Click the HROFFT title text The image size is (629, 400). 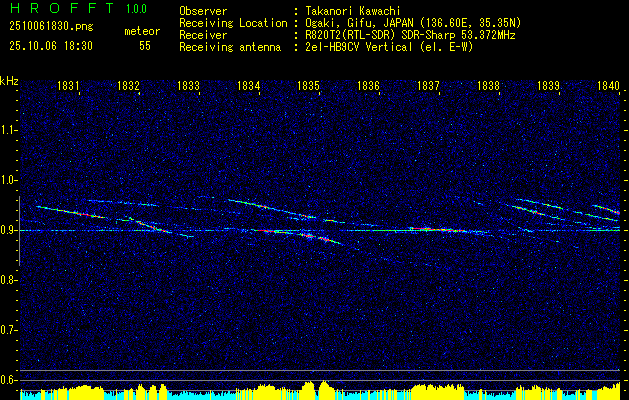point(61,8)
